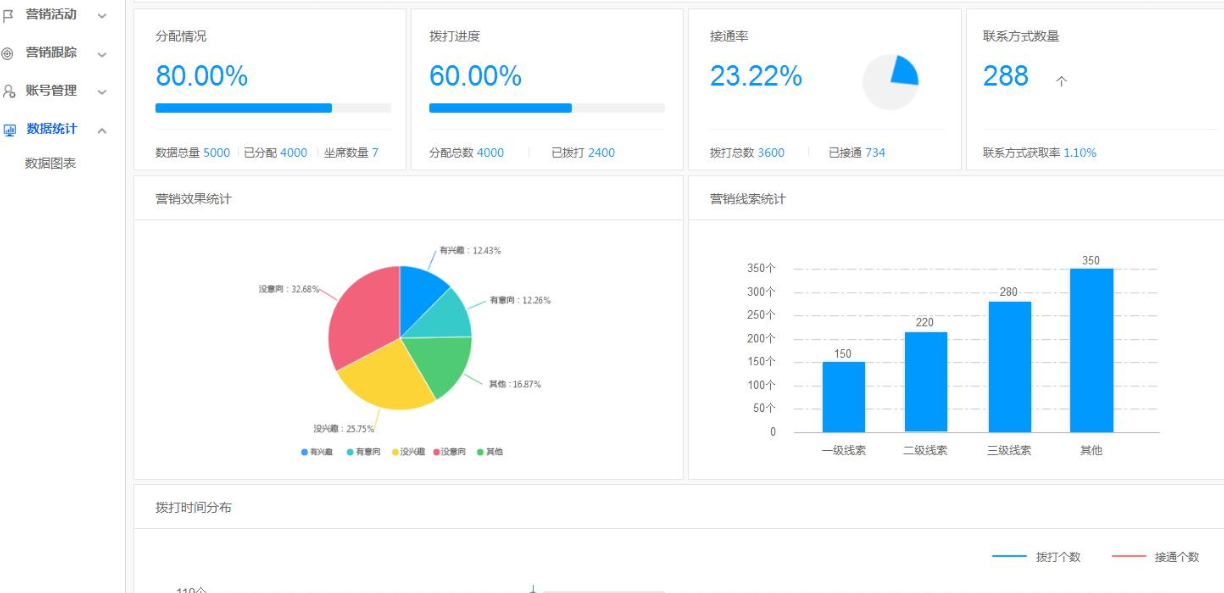Click the small pie icon in 接通率 card
The image size is (1224, 593).
[890, 82]
